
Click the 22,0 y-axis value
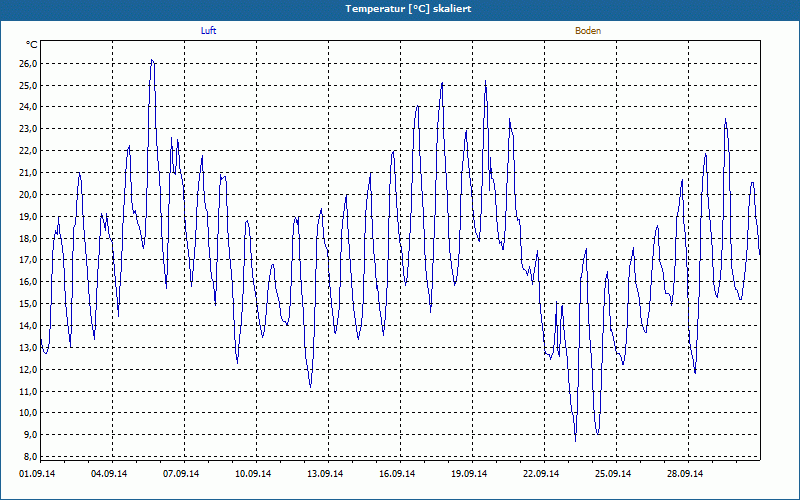[29, 151]
